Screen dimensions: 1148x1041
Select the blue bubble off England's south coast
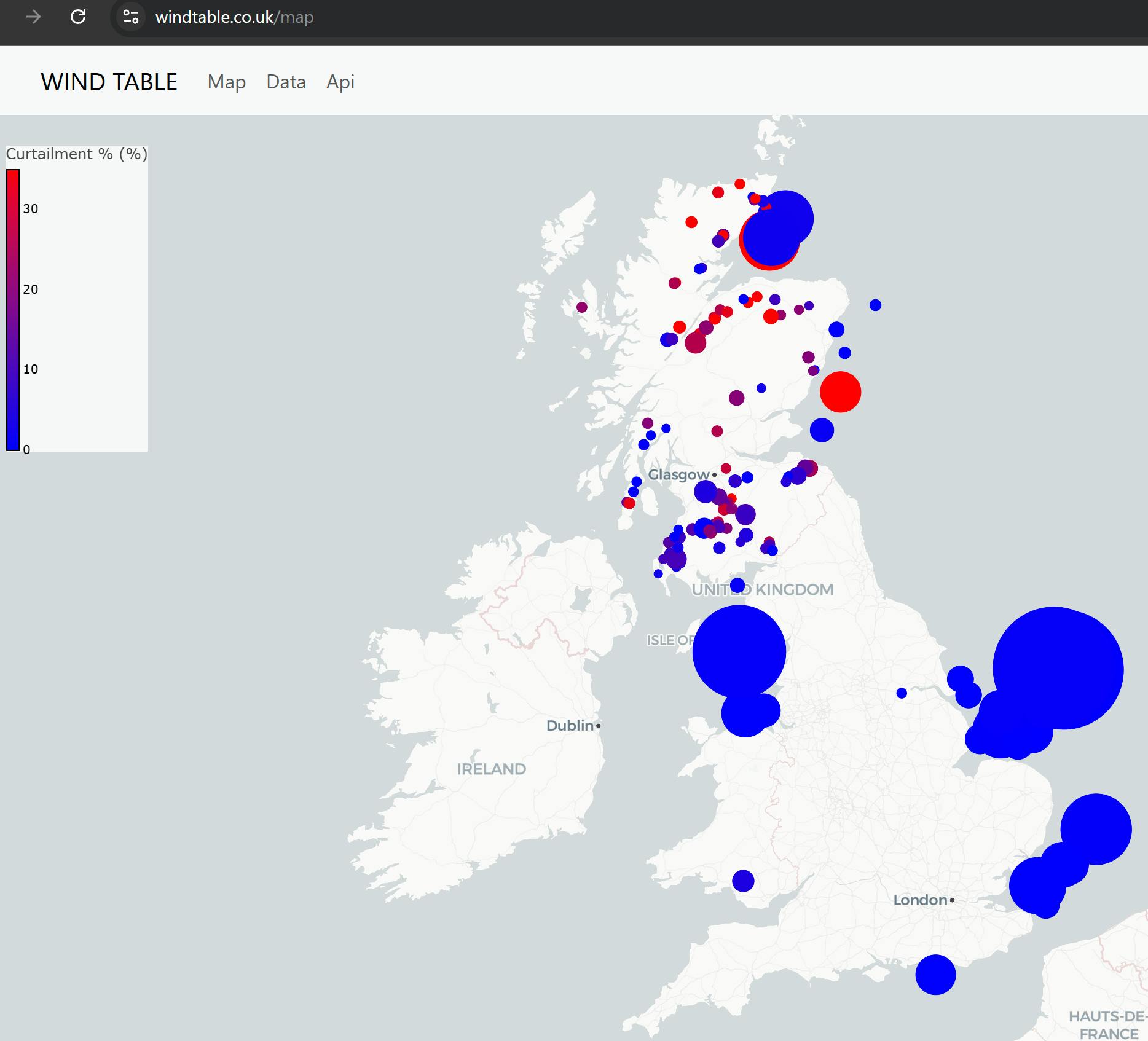[x=935, y=974]
